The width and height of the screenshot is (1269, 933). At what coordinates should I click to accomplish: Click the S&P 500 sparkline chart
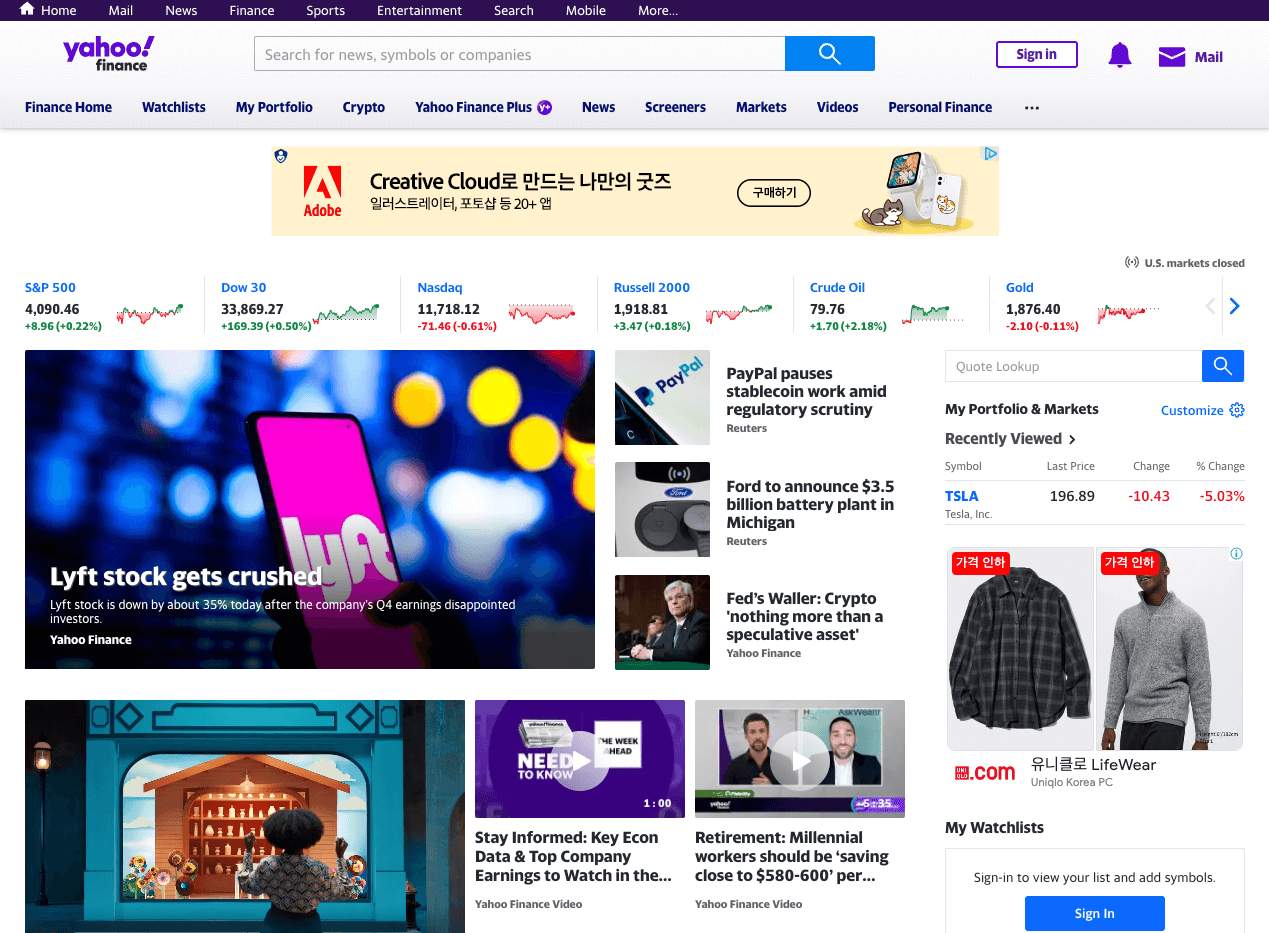tap(150, 314)
